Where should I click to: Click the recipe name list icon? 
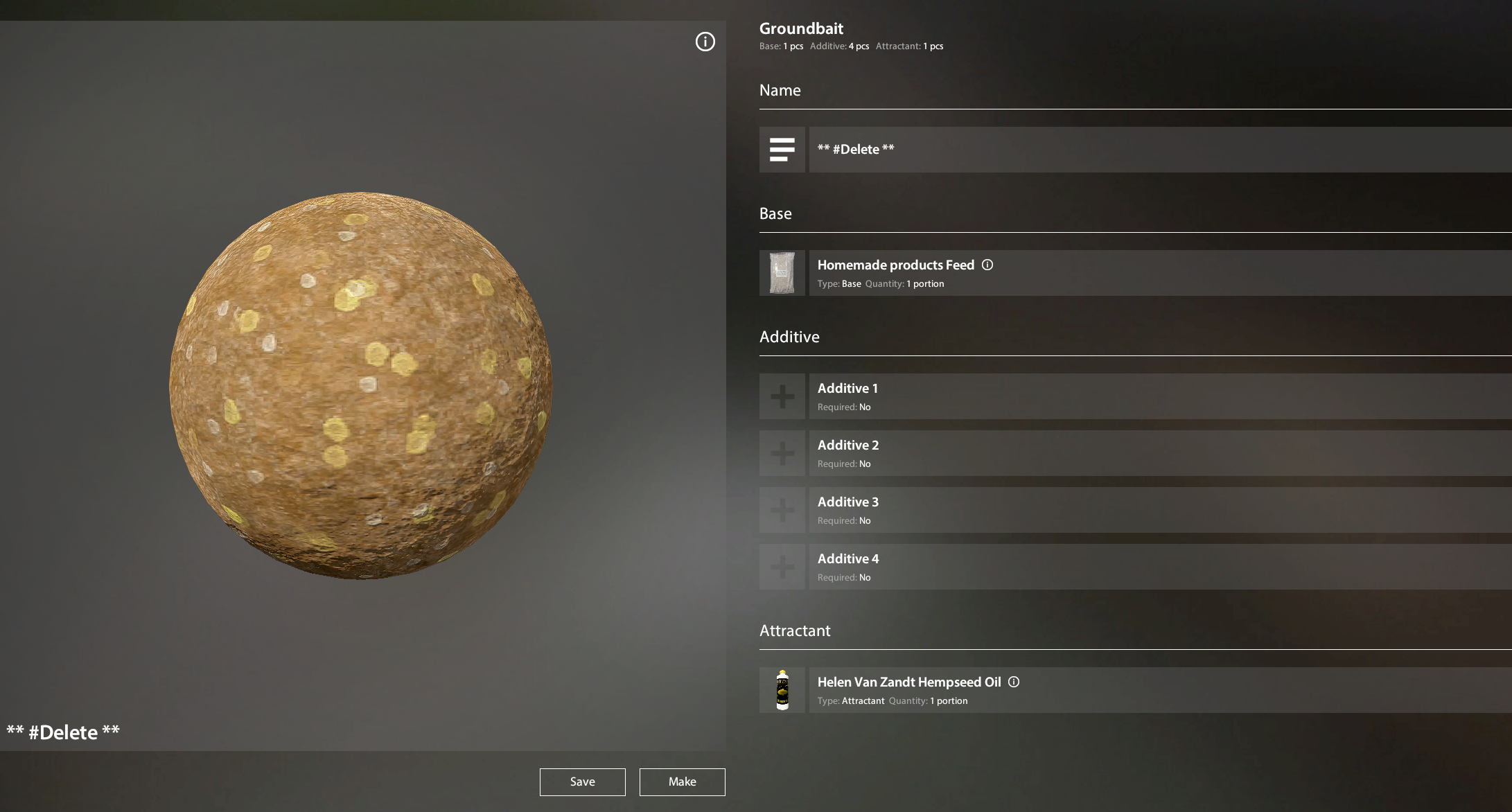pos(782,150)
